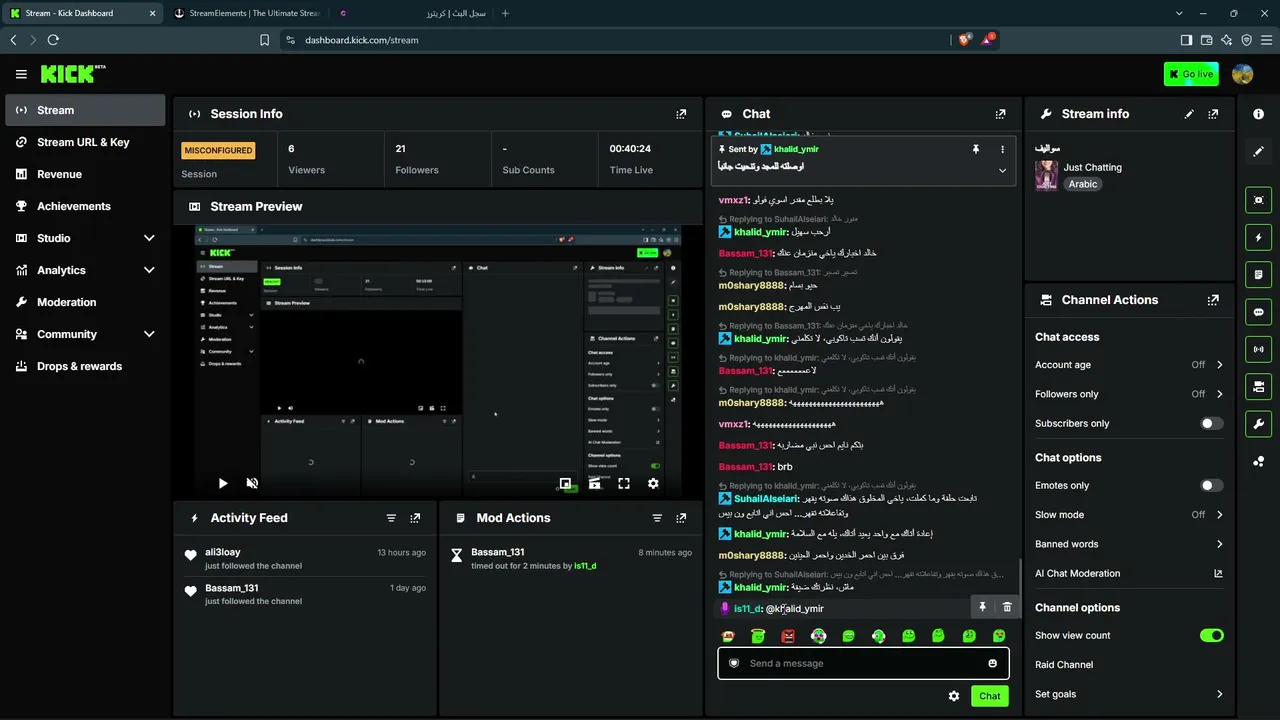The width and height of the screenshot is (1280, 720).
Task: Pop out the Channel Actions panel
Action: click(x=1213, y=300)
